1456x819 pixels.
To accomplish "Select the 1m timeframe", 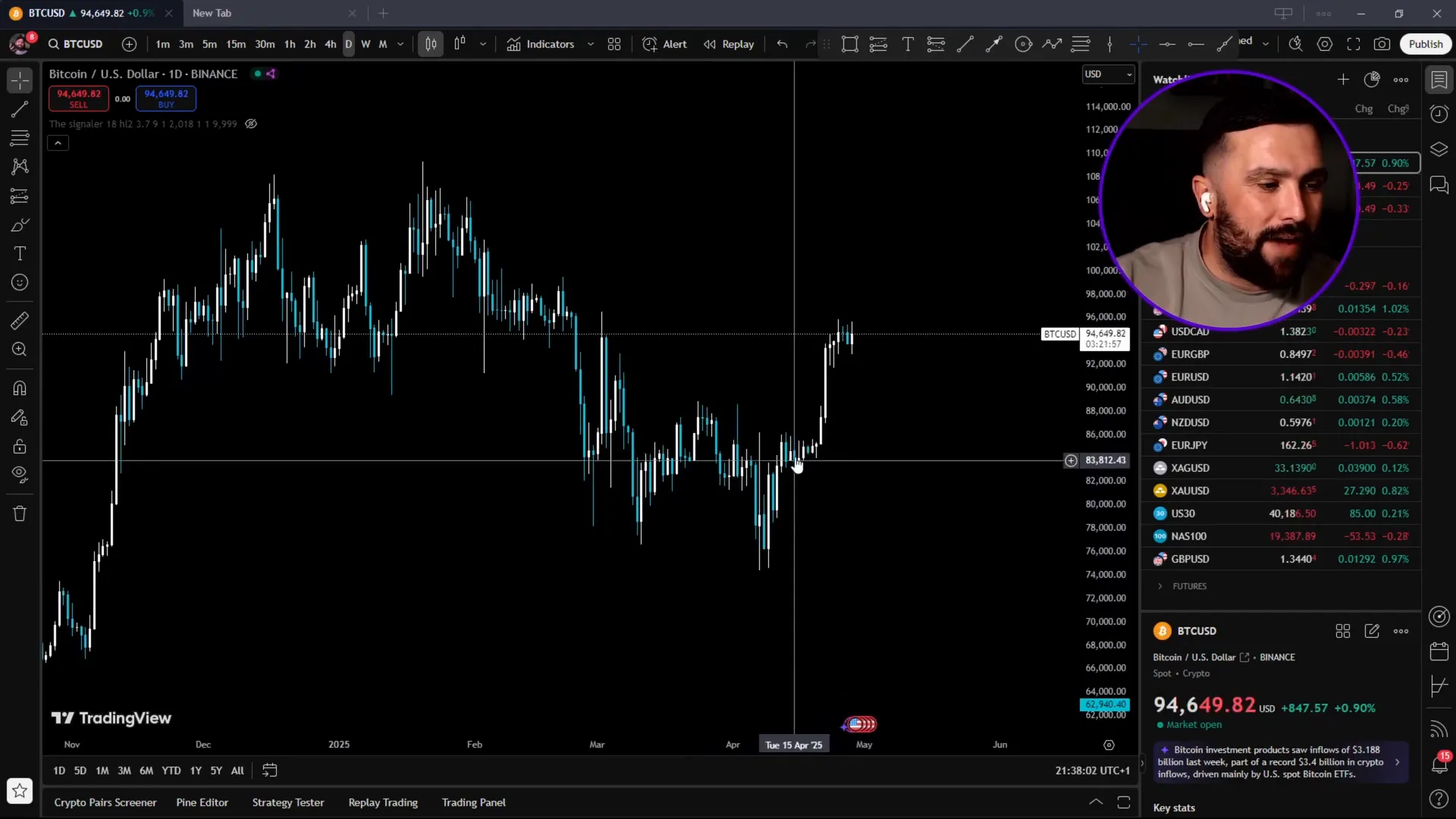I will point(162,44).
